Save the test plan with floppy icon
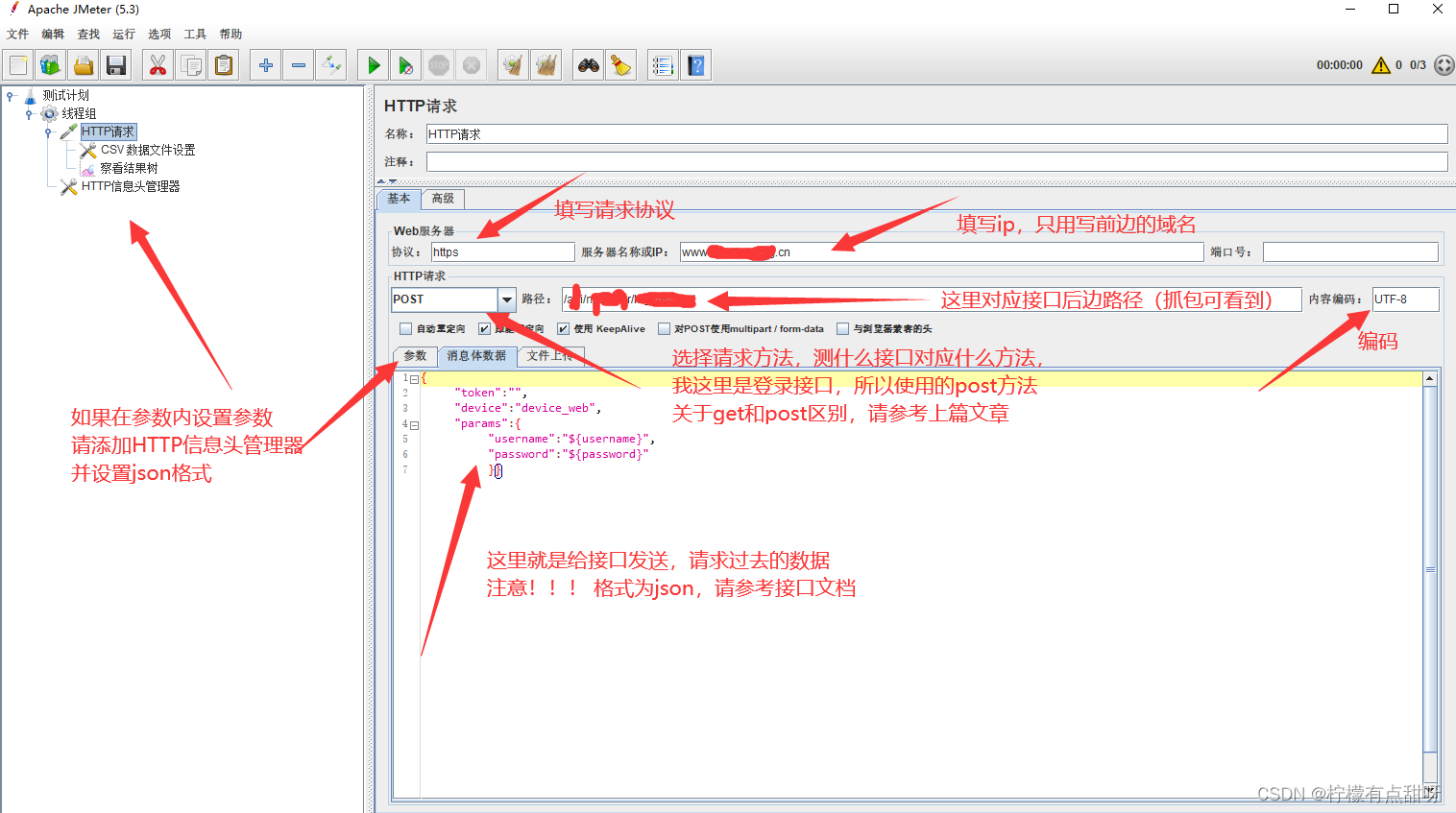Viewport: 1456px width, 813px height. pos(116,65)
